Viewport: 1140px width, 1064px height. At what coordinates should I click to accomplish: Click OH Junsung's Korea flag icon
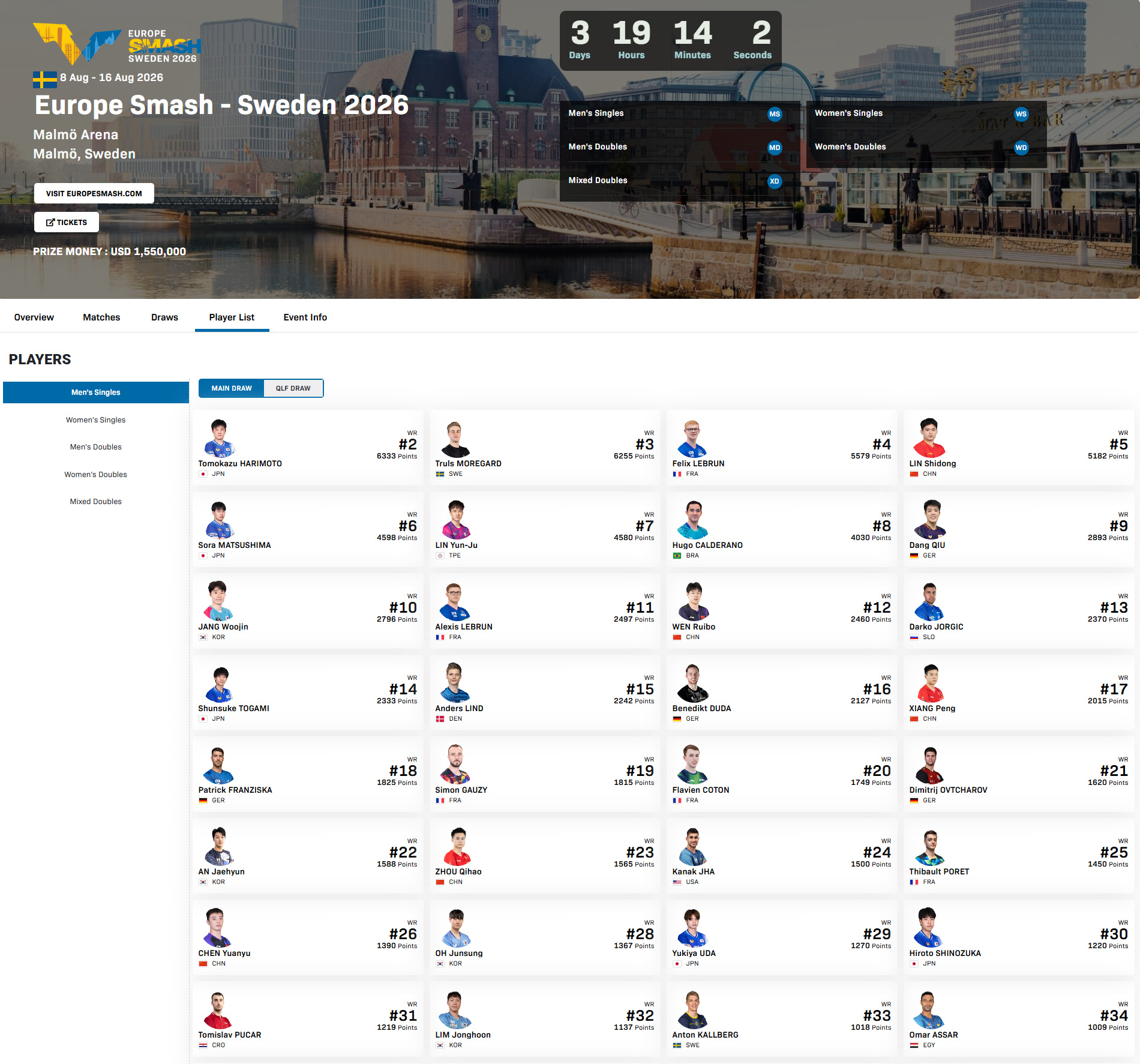pyautogui.click(x=440, y=964)
